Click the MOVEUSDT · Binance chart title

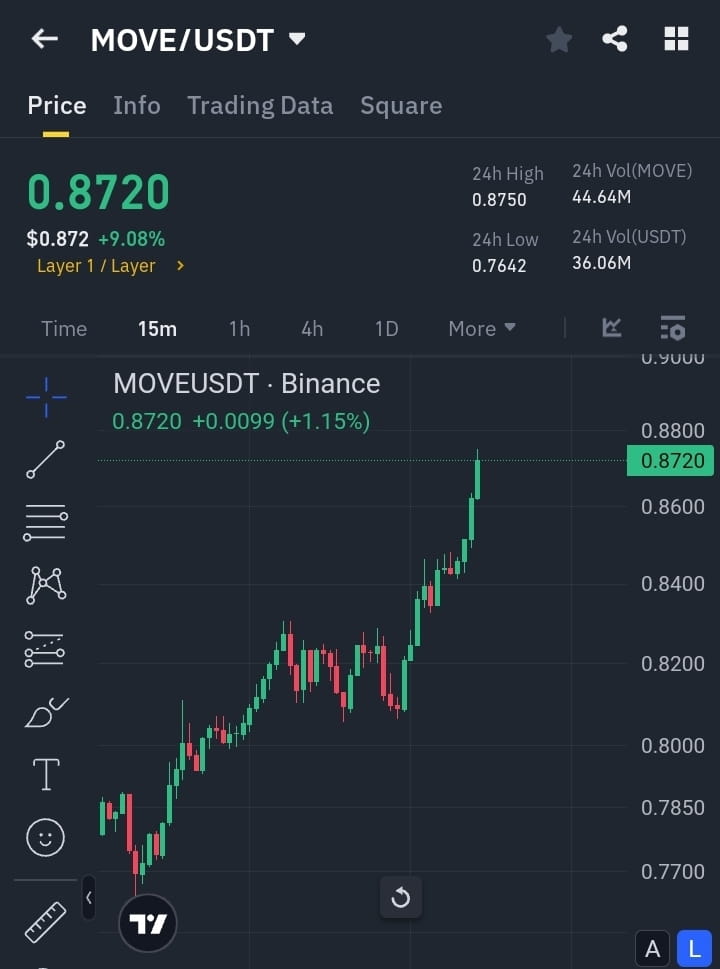pyautogui.click(x=247, y=384)
